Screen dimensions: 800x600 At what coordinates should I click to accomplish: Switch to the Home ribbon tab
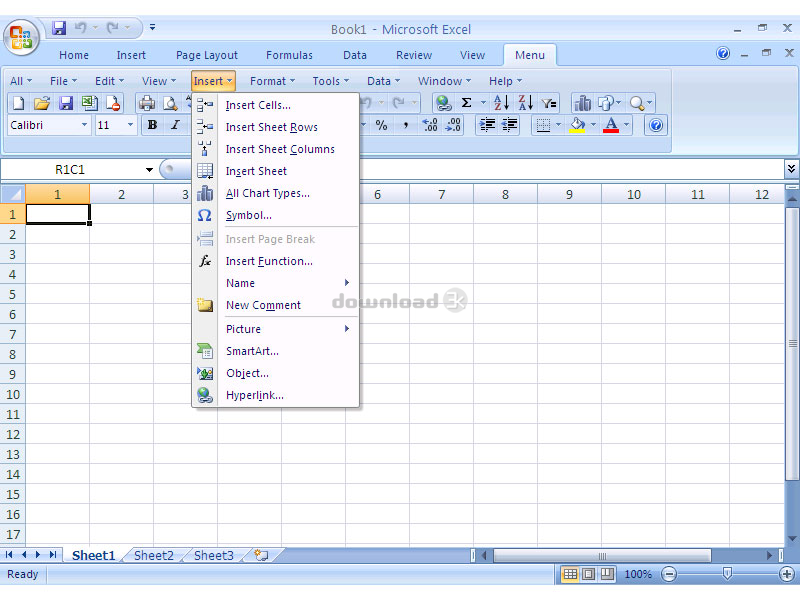coord(74,55)
